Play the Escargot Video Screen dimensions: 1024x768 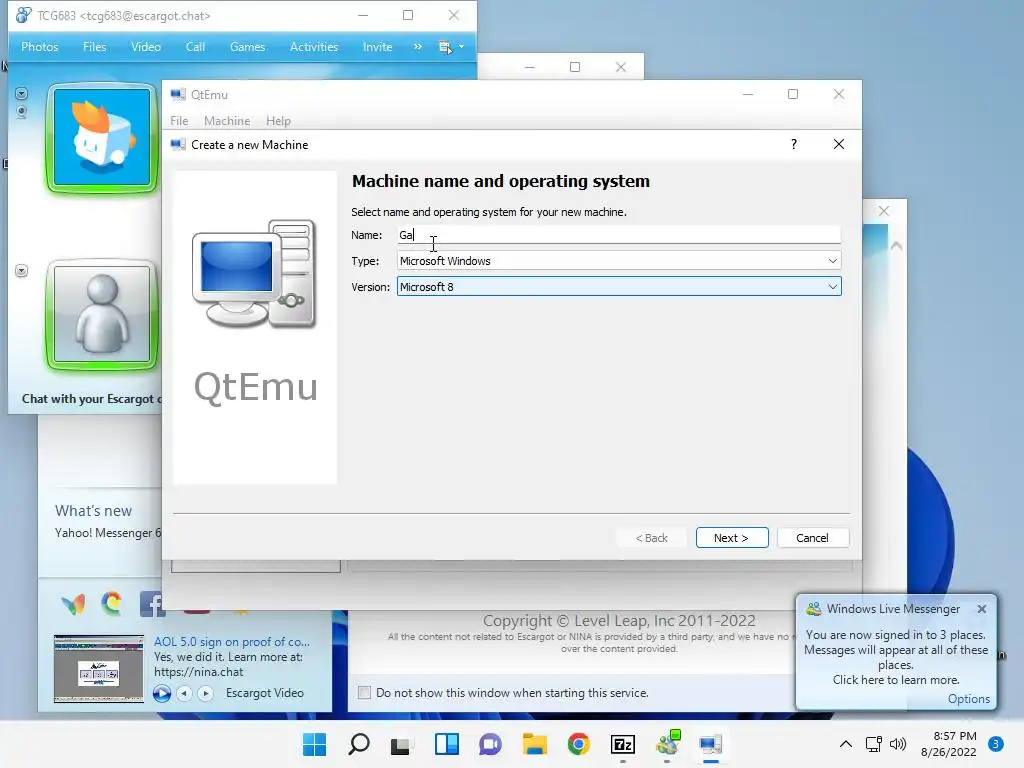click(162, 693)
